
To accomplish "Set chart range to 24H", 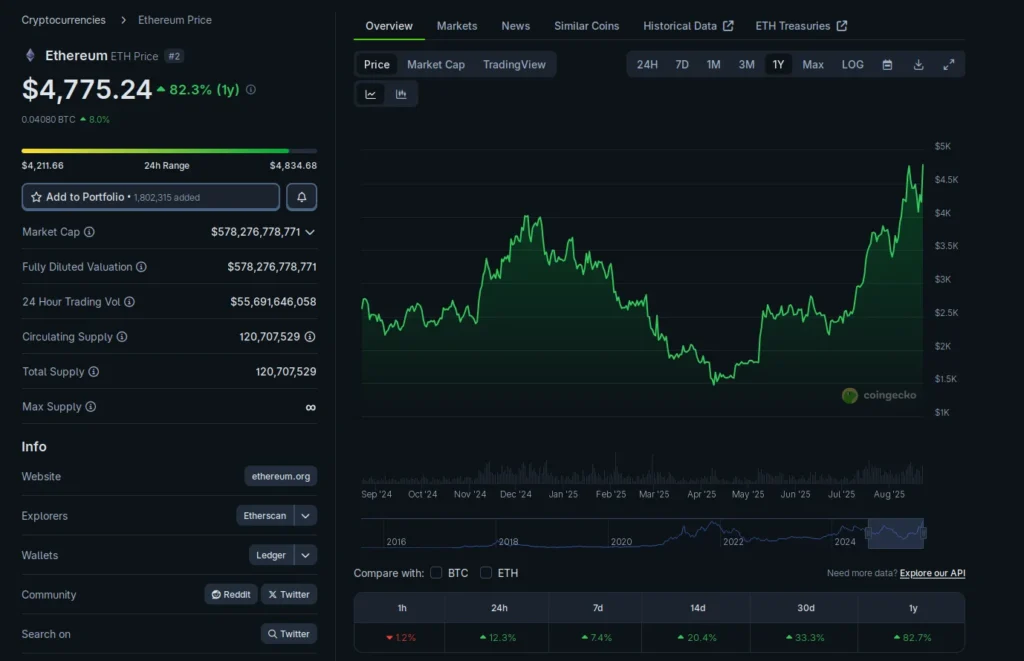I will click(647, 64).
